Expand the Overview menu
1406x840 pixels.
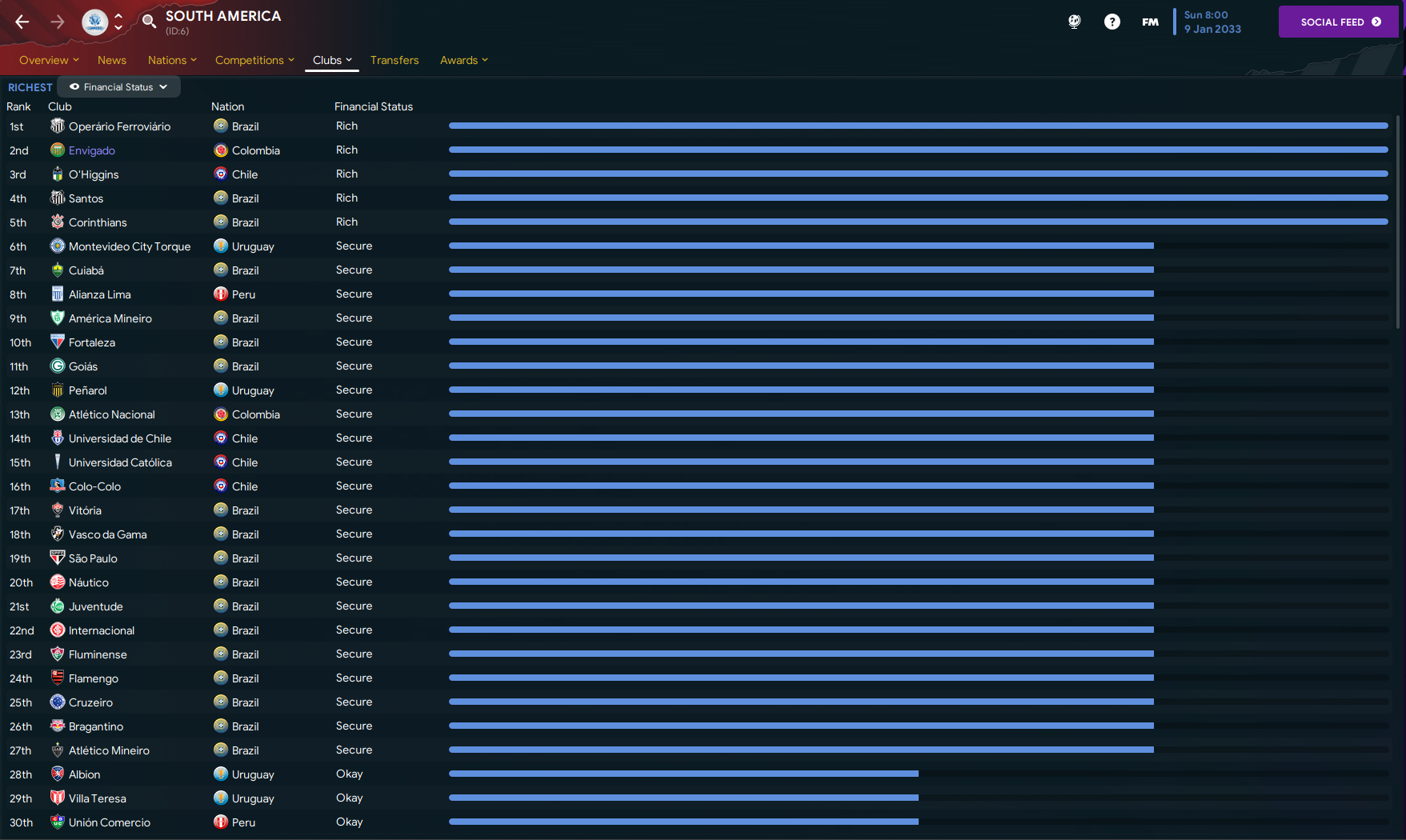pos(49,60)
